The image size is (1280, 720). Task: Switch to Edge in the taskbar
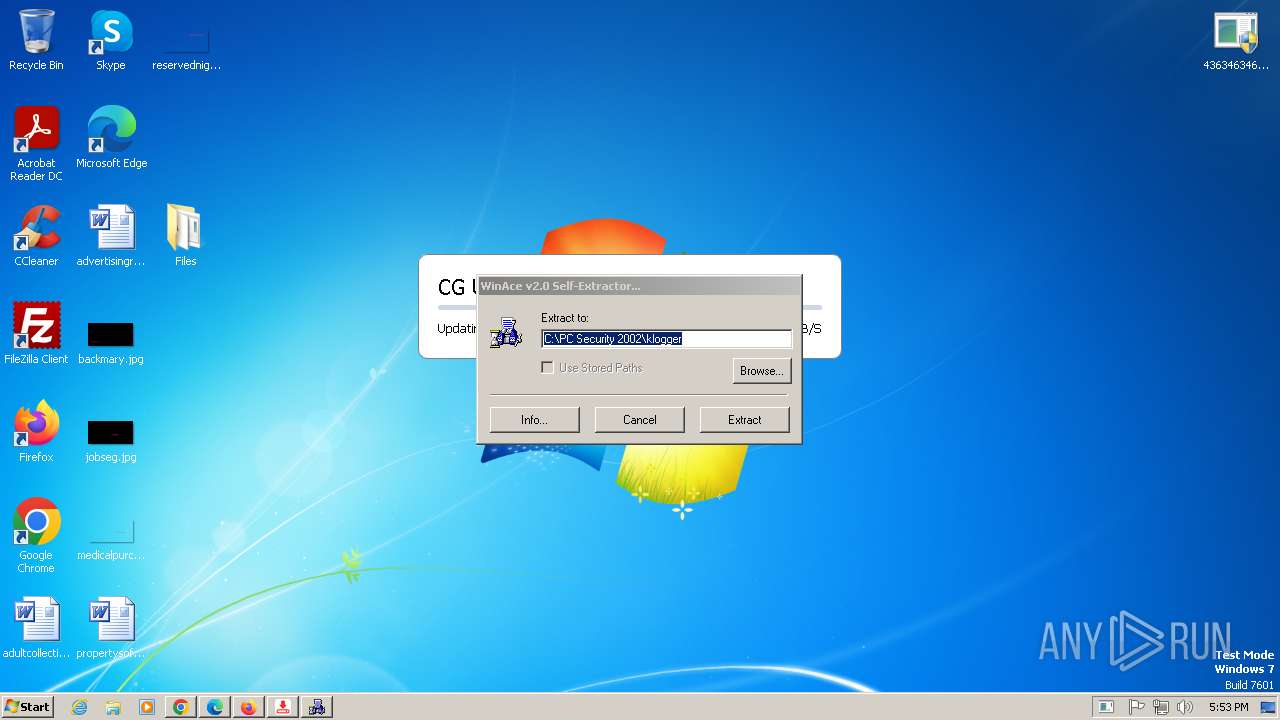(215, 707)
